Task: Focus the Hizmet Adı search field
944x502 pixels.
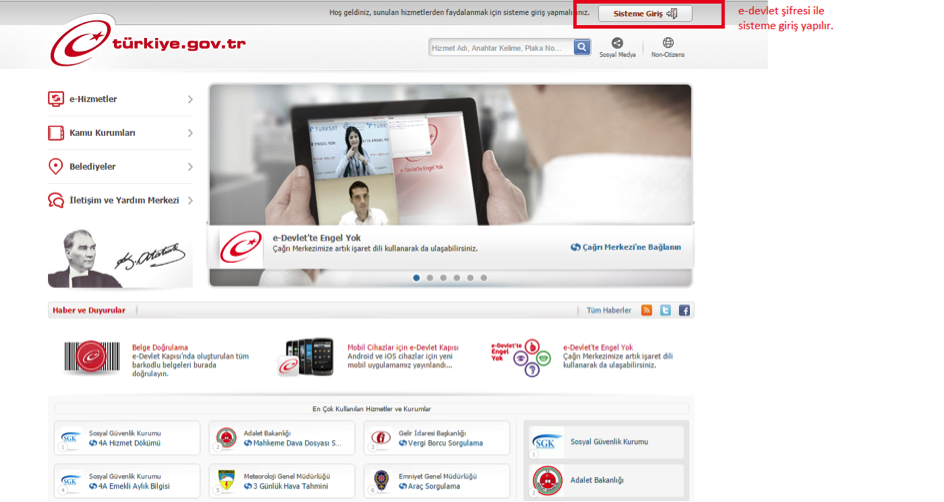Action: [501, 48]
